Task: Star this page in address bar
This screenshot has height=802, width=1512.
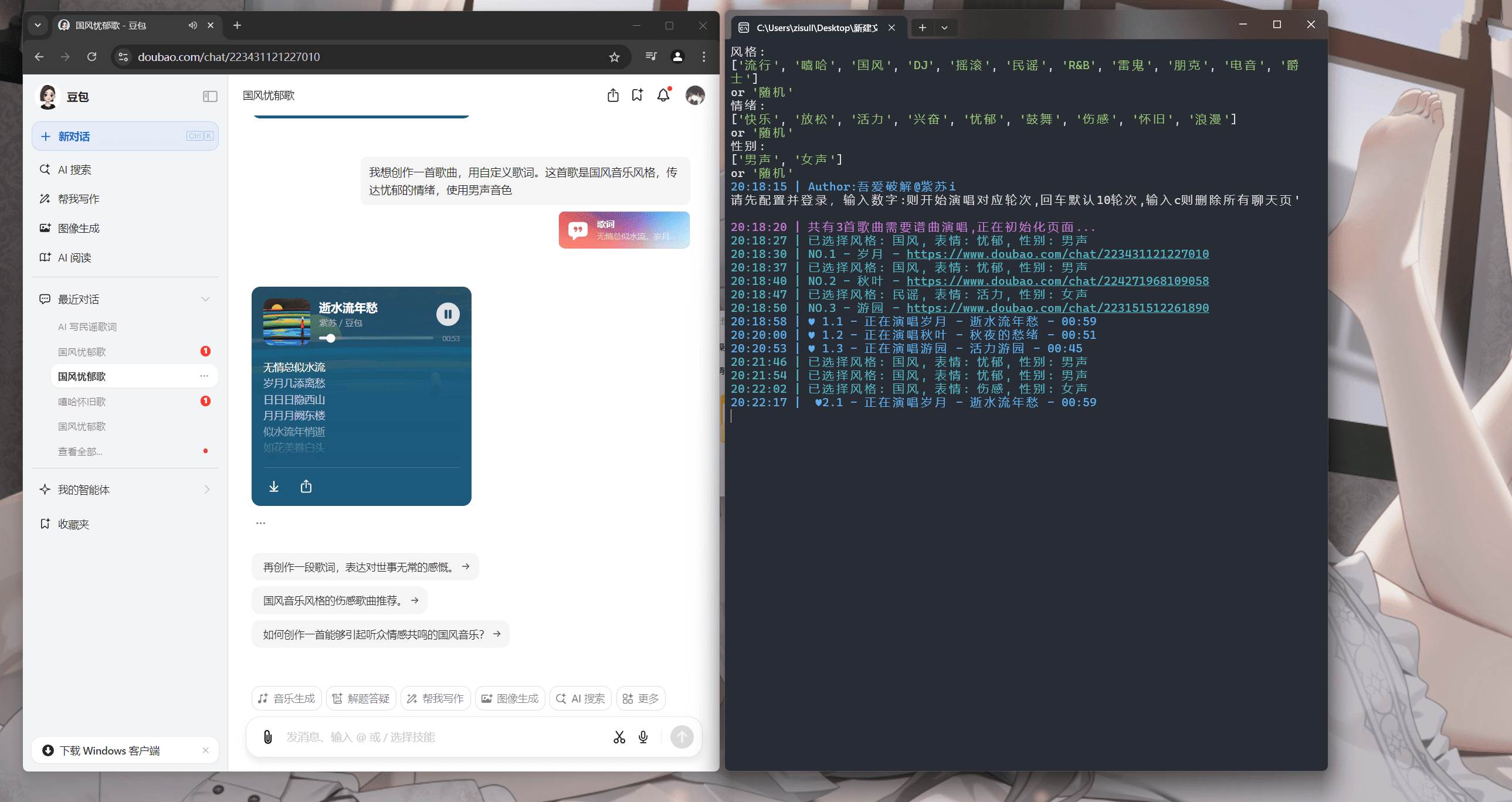Action: pyautogui.click(x=614, y=57)
